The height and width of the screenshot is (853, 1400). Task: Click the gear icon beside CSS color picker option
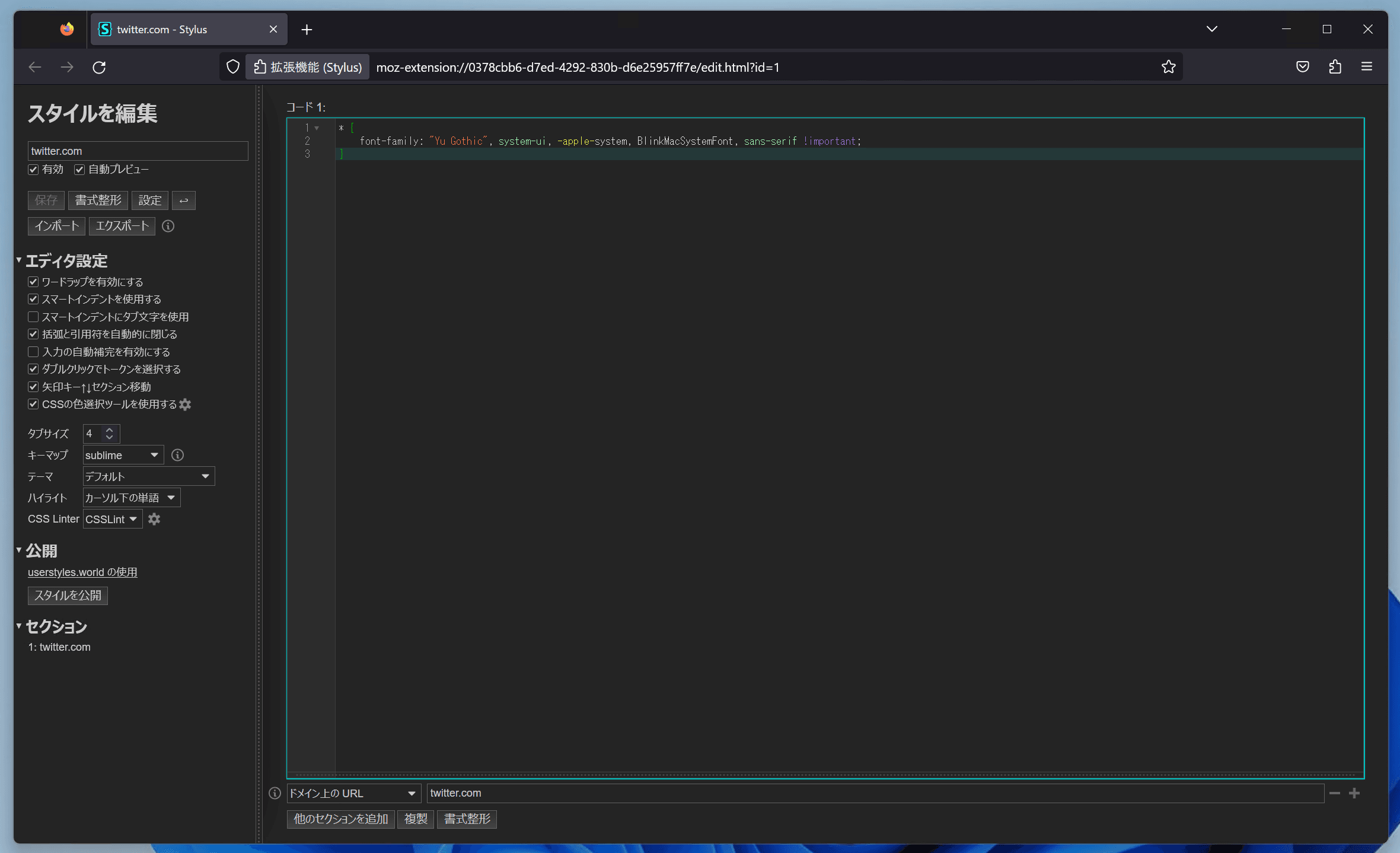(x=186, y=405)
